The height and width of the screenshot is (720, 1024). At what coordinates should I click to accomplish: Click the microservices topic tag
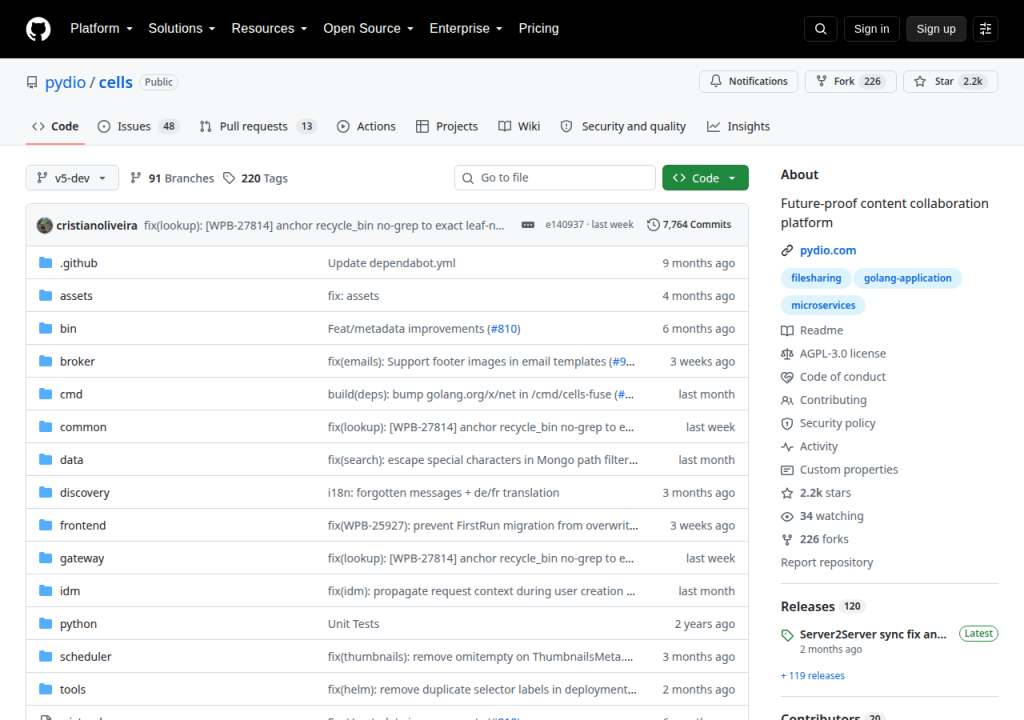pyautogui.click(x=823, y=305)
